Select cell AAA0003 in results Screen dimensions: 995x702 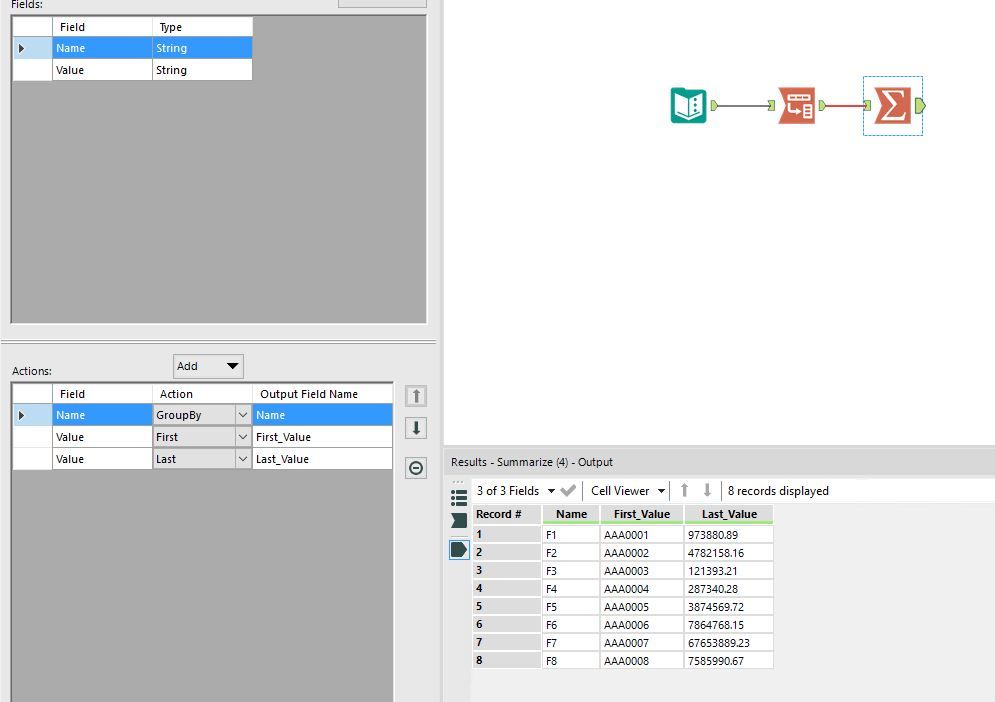tap(642, 571)
